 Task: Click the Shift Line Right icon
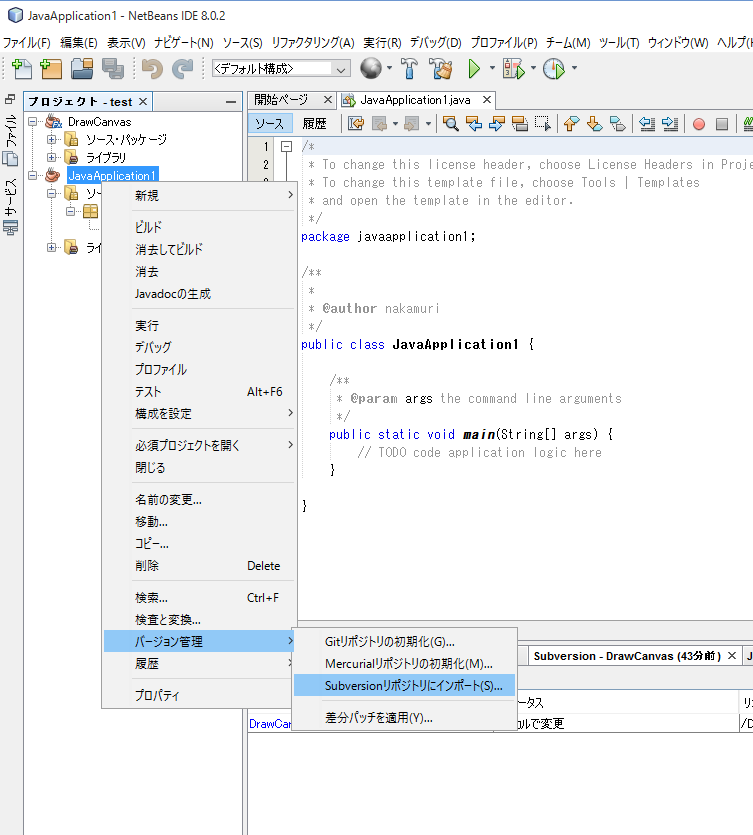click(x=670, y=124)
